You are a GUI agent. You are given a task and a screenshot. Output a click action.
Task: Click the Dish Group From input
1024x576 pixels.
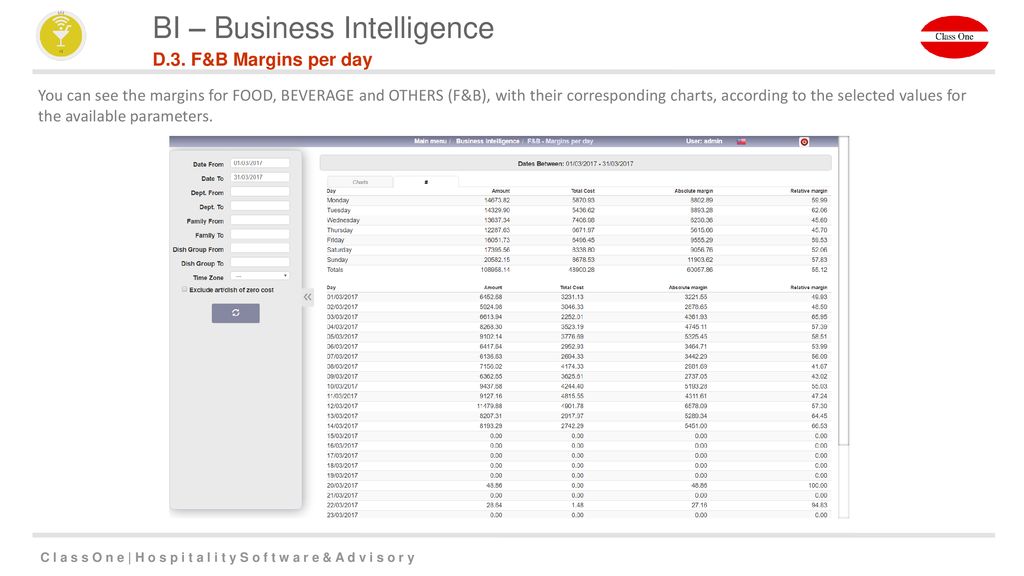click(x=260, y=249)
